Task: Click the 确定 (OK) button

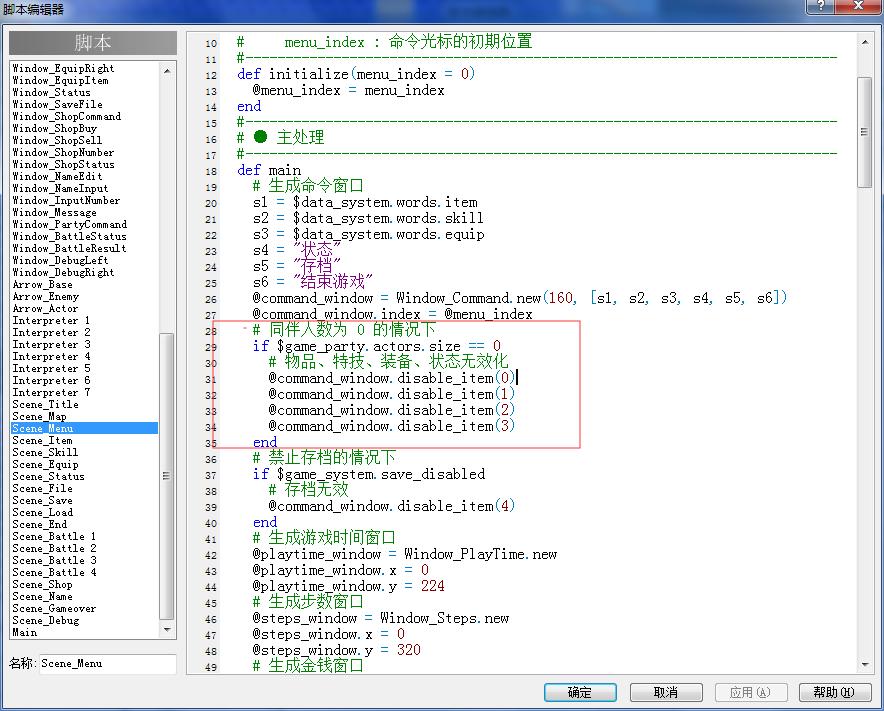Action: 580,692
